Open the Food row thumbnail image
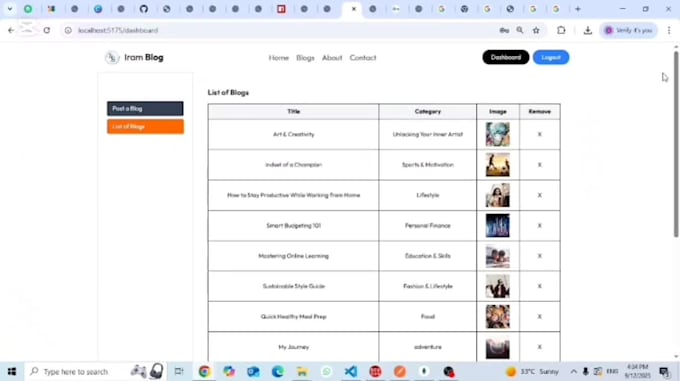 497,316
